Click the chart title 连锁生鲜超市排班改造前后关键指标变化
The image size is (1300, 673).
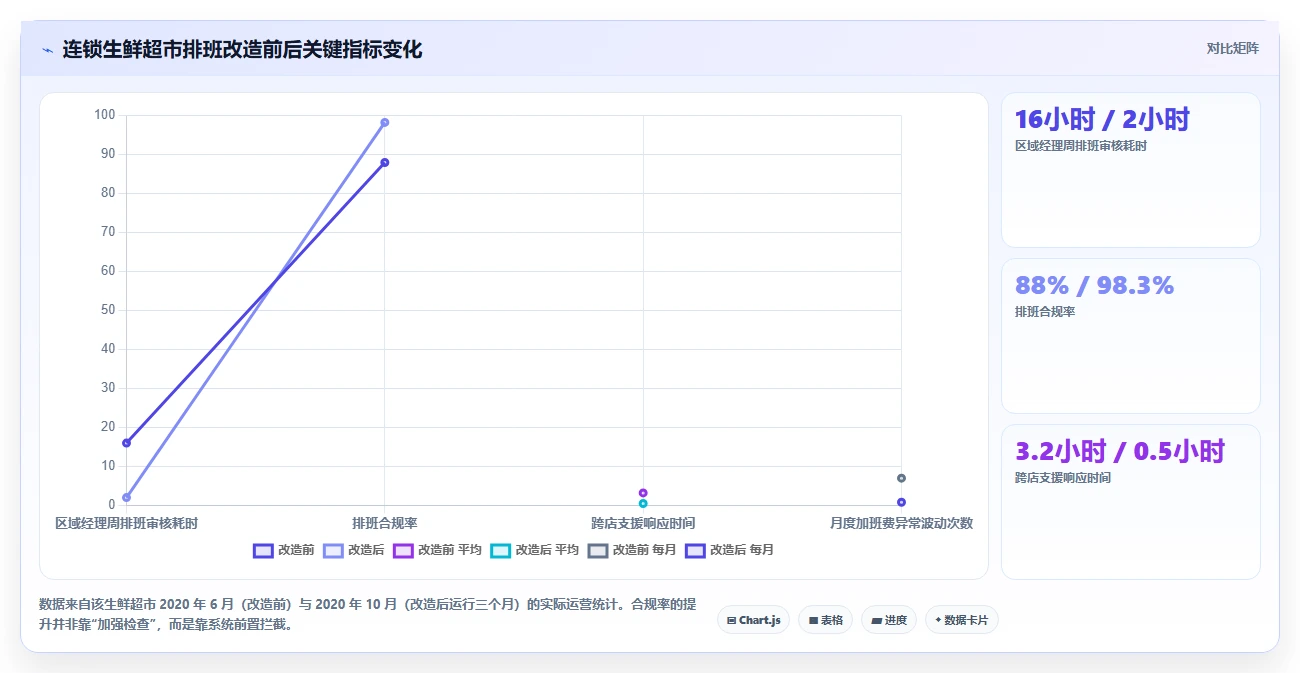click(x=242, y=49)
